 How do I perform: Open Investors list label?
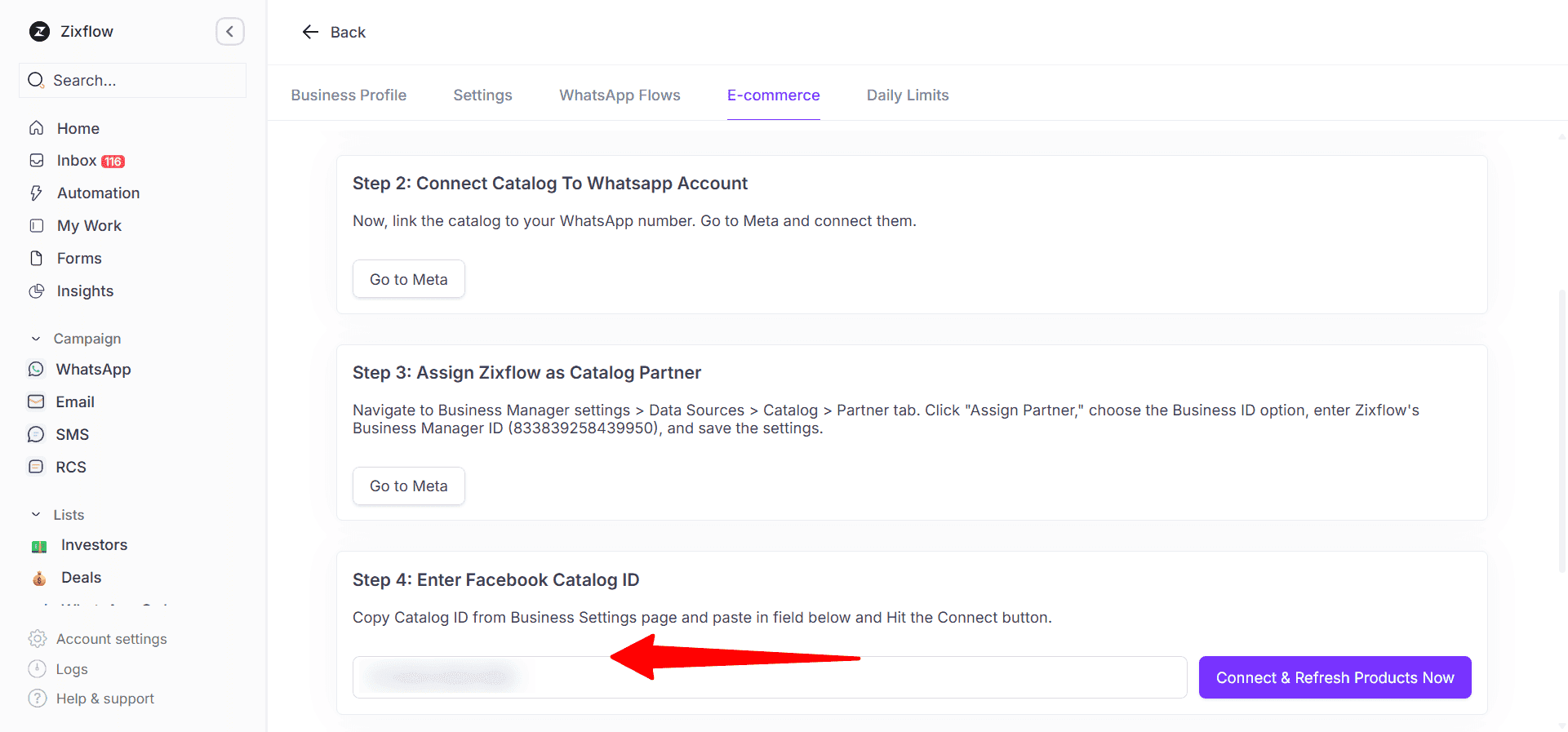(95, 545)
